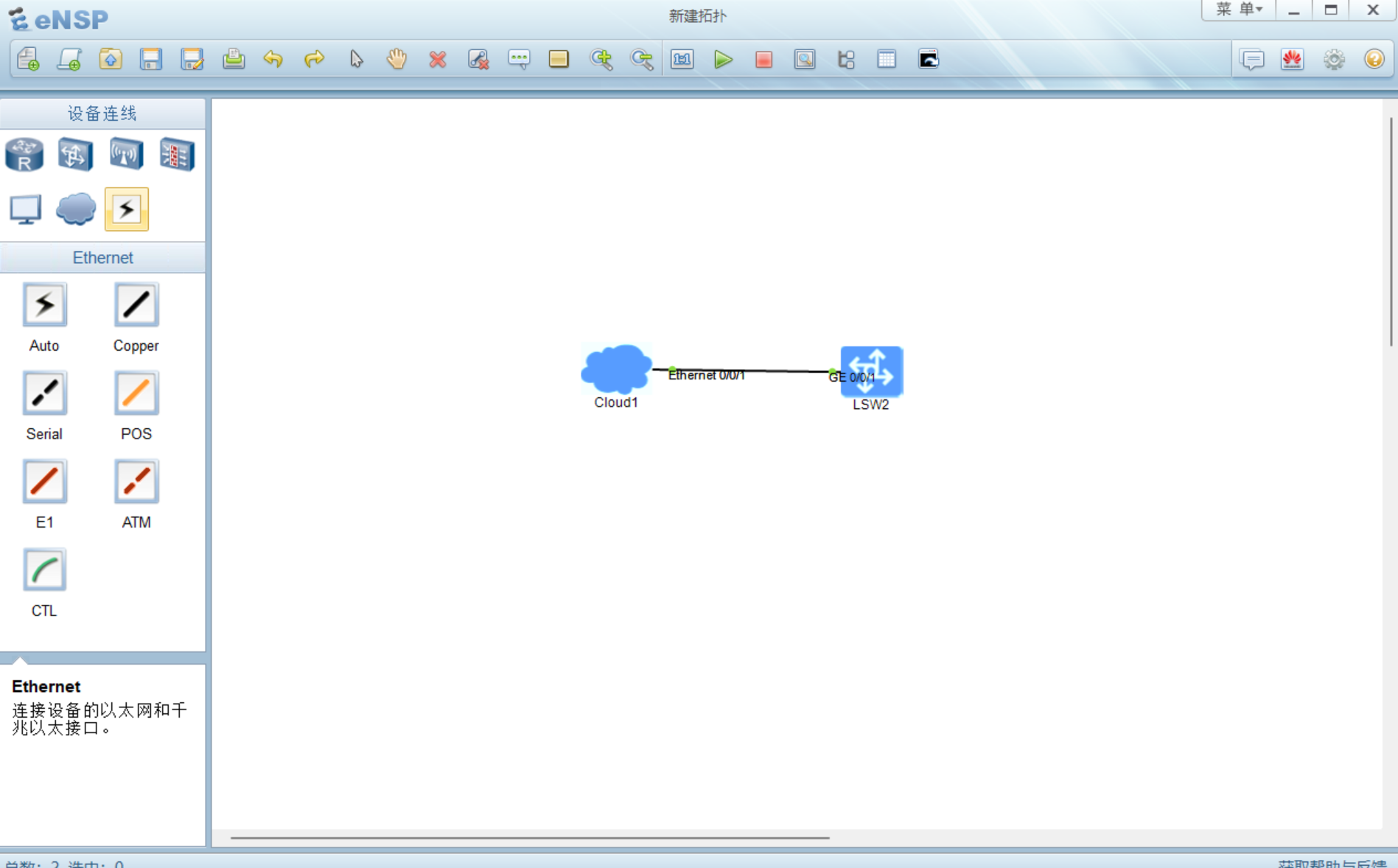Click the Ethernet 0/0/1 port label

[706, 375]
